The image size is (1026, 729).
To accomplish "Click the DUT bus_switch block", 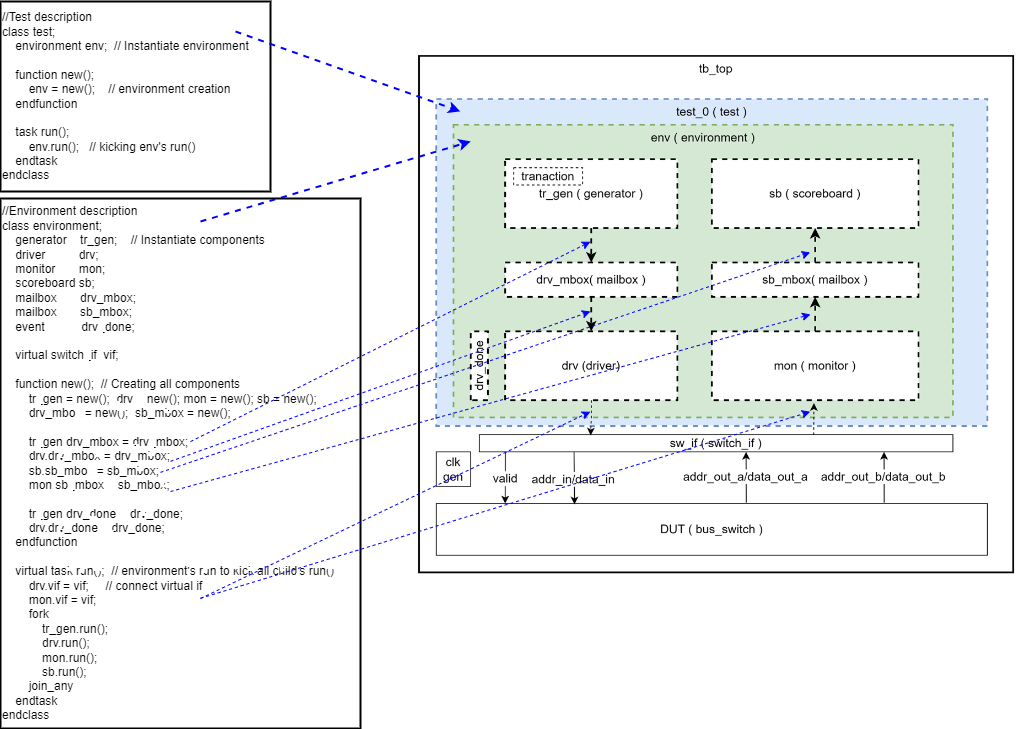I will pos(711,529).
